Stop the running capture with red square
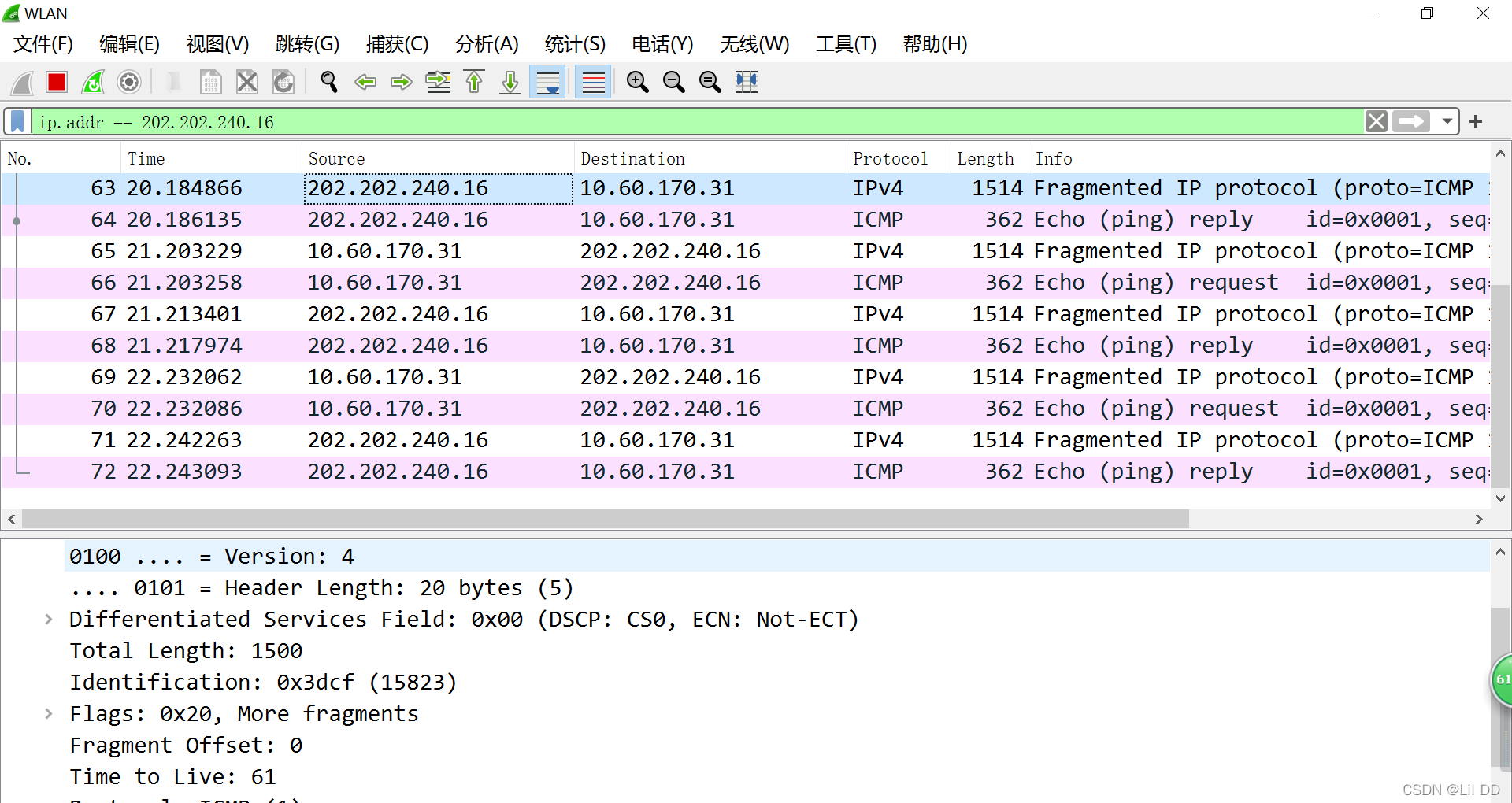 point(57,82)
